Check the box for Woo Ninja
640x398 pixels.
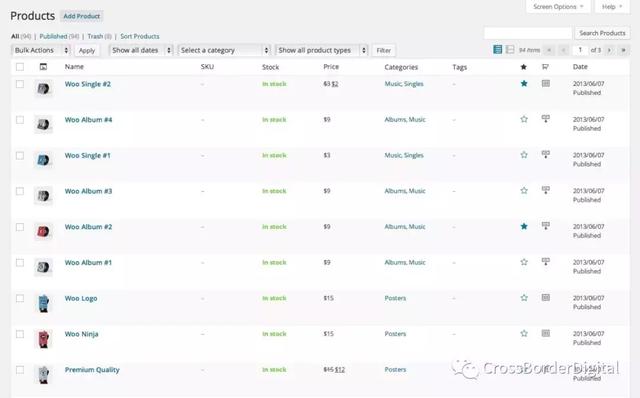point(20,334)
